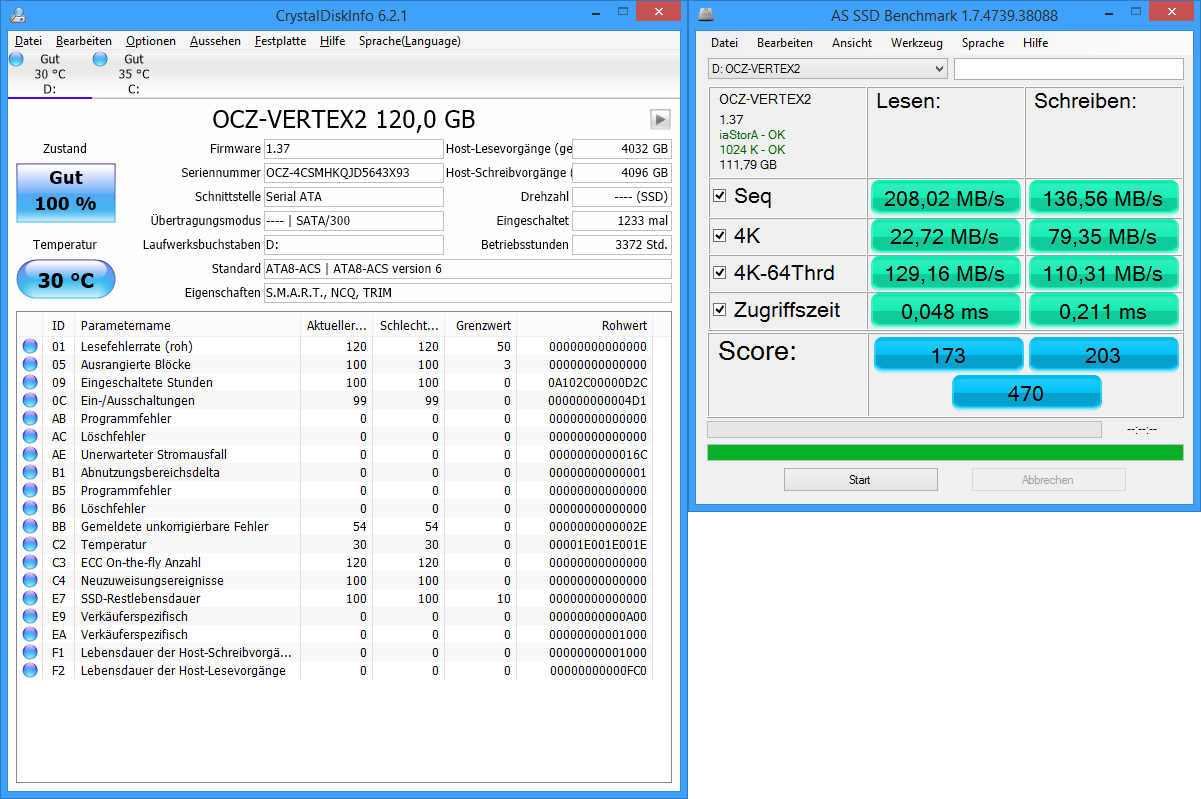This screenshot has width=1201, height=799.
Task: Click total score 470 box
Action: [1026, 392]
